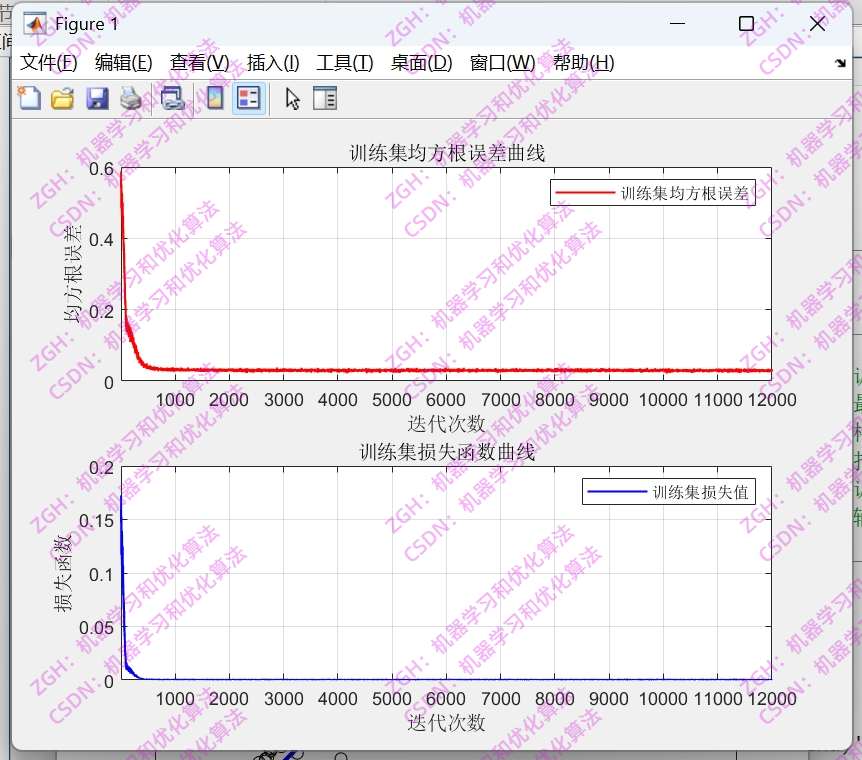Open the Property Inspector icon
The image size is (862, 760).
pyautogui.click(x=325, y=99)
